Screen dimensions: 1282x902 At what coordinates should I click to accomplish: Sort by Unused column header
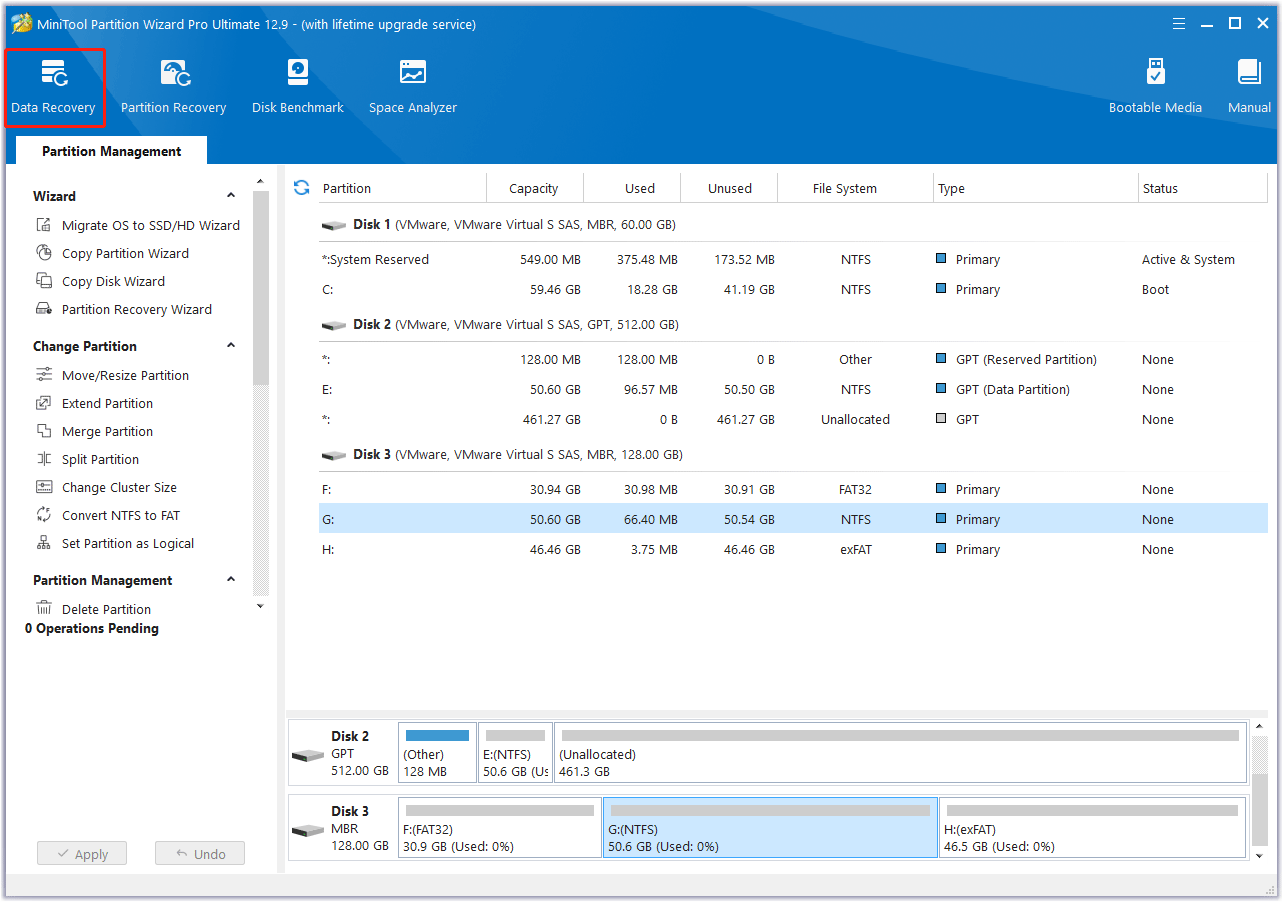729,188
